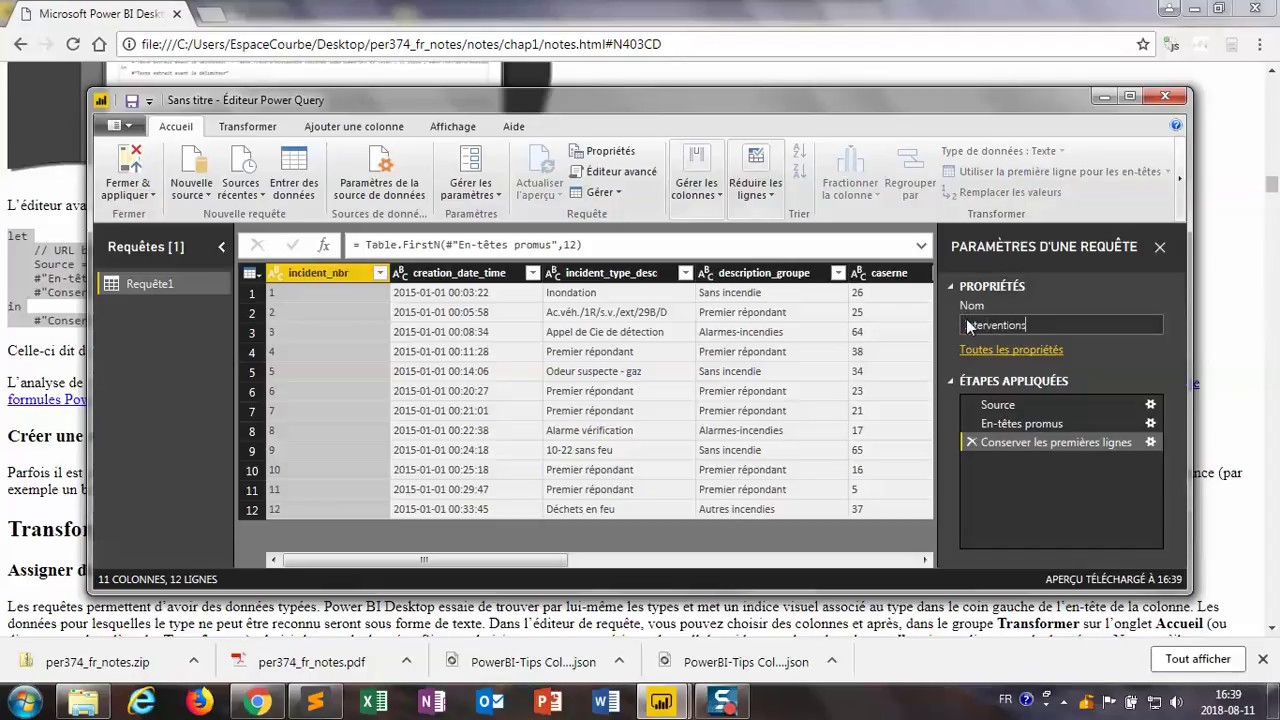The image size is (1280, 720).
Task: Open the Ajouter une colonne tab
Action: point(354,127)
